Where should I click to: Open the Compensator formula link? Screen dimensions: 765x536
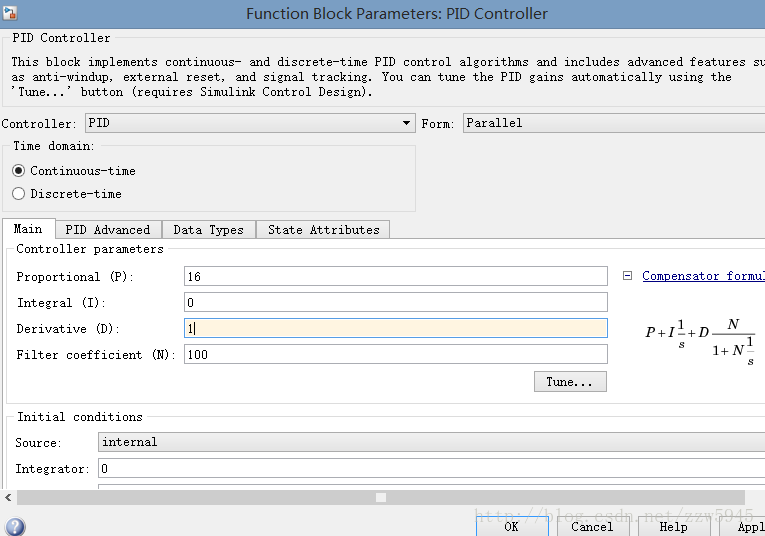click(x=703, y=276)
